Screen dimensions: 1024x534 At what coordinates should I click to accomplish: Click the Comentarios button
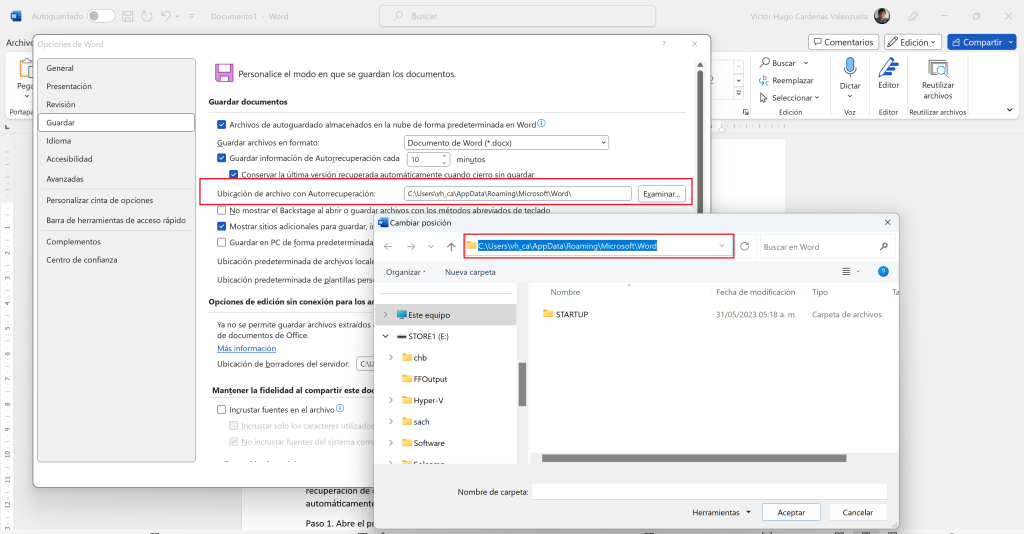[x=842, y=42]
